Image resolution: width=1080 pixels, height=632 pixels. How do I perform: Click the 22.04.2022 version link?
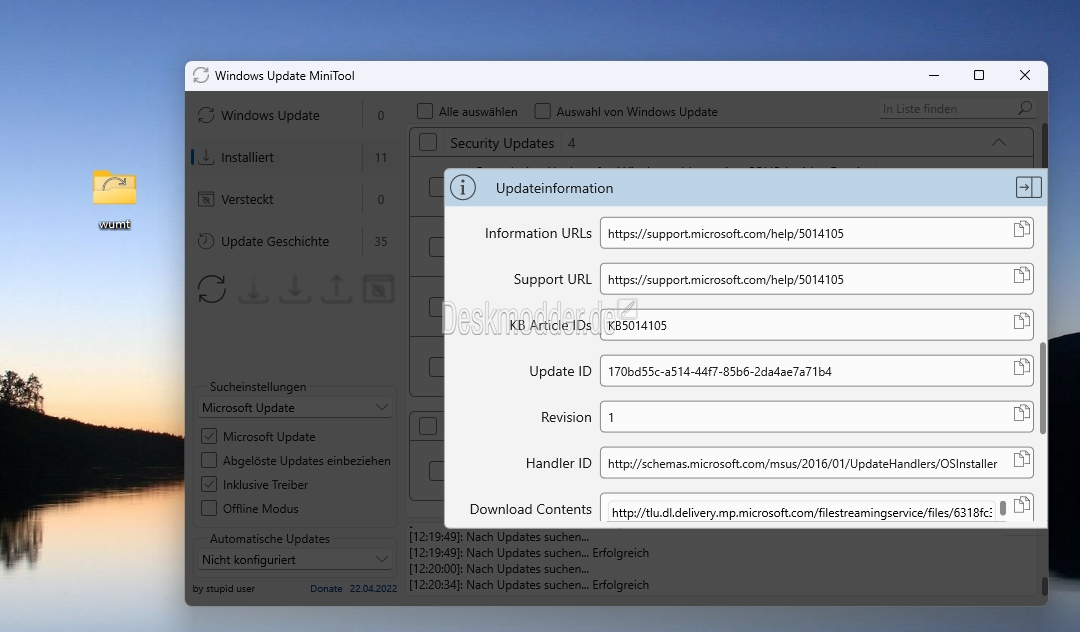click(373, 589)
